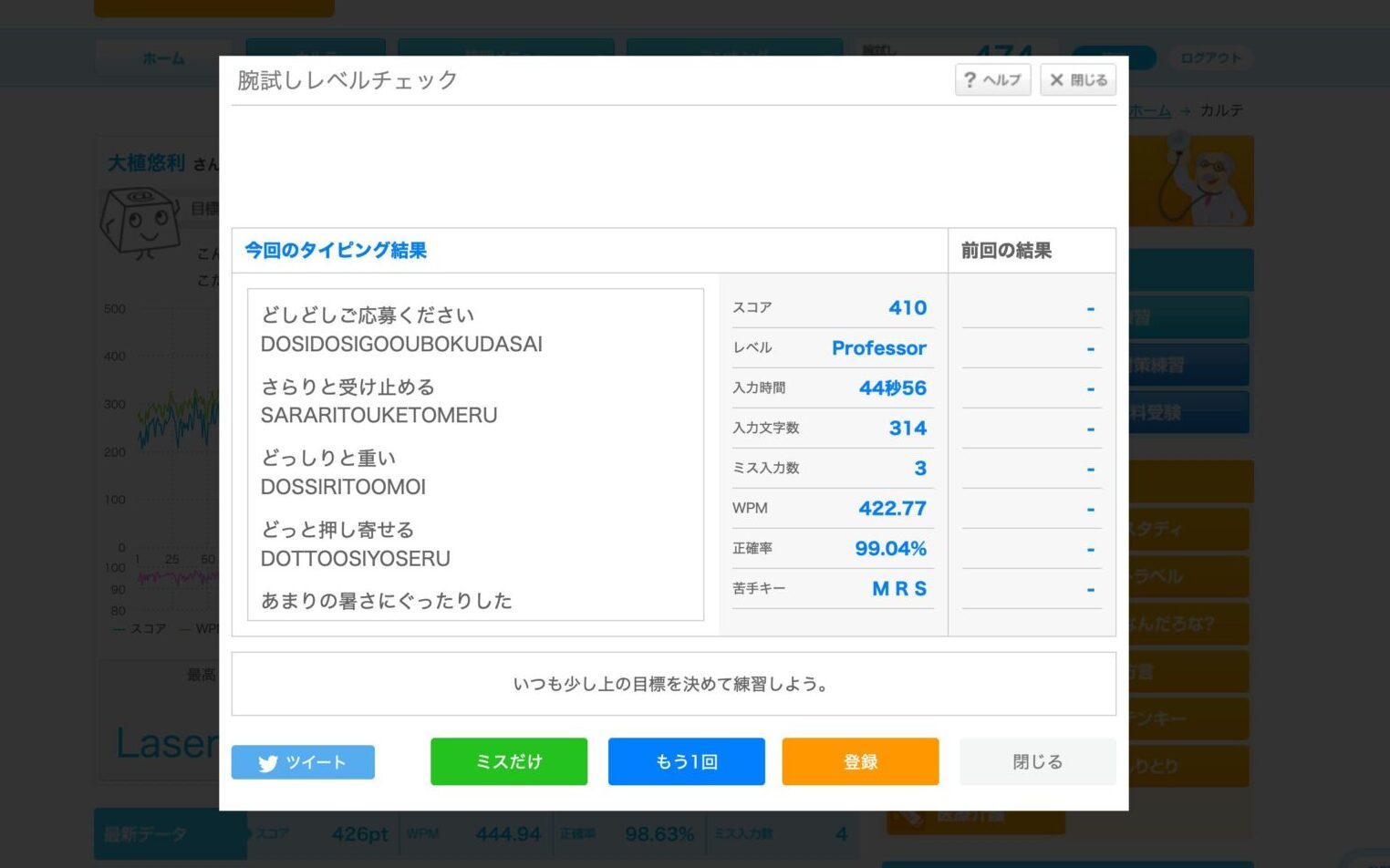Screen dimensions: 1390x868
Task: Click the question mark Help button
Action: pos(992,80)
